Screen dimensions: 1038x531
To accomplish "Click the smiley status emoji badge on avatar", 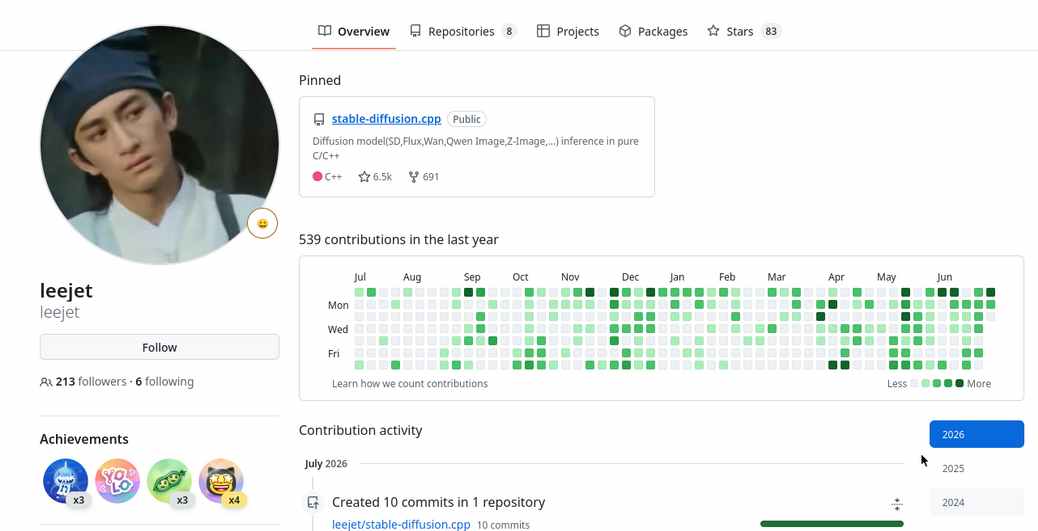I will pyautogui.click(x=262, y=224).
